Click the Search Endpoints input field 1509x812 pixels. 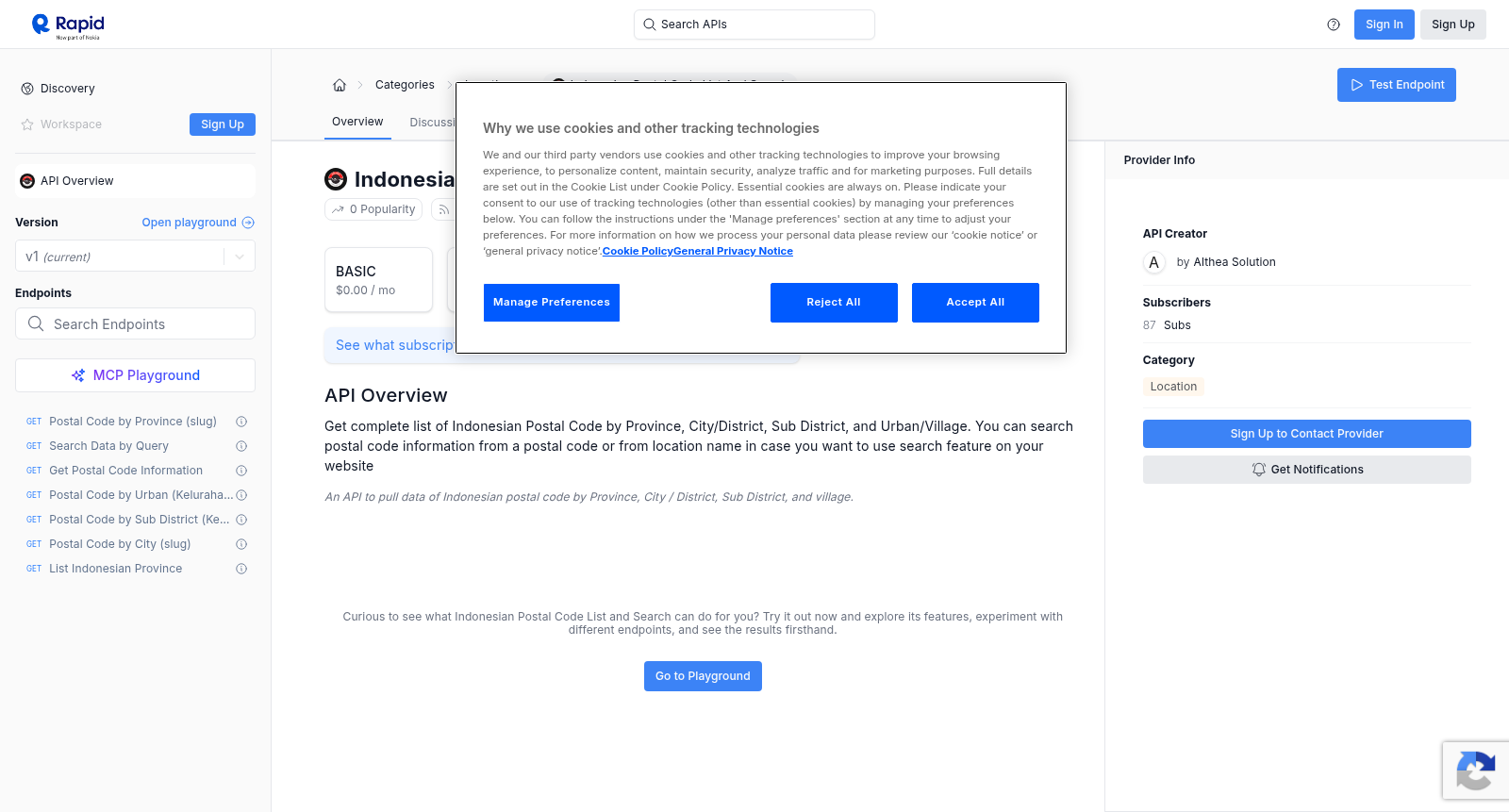point(135,323)
